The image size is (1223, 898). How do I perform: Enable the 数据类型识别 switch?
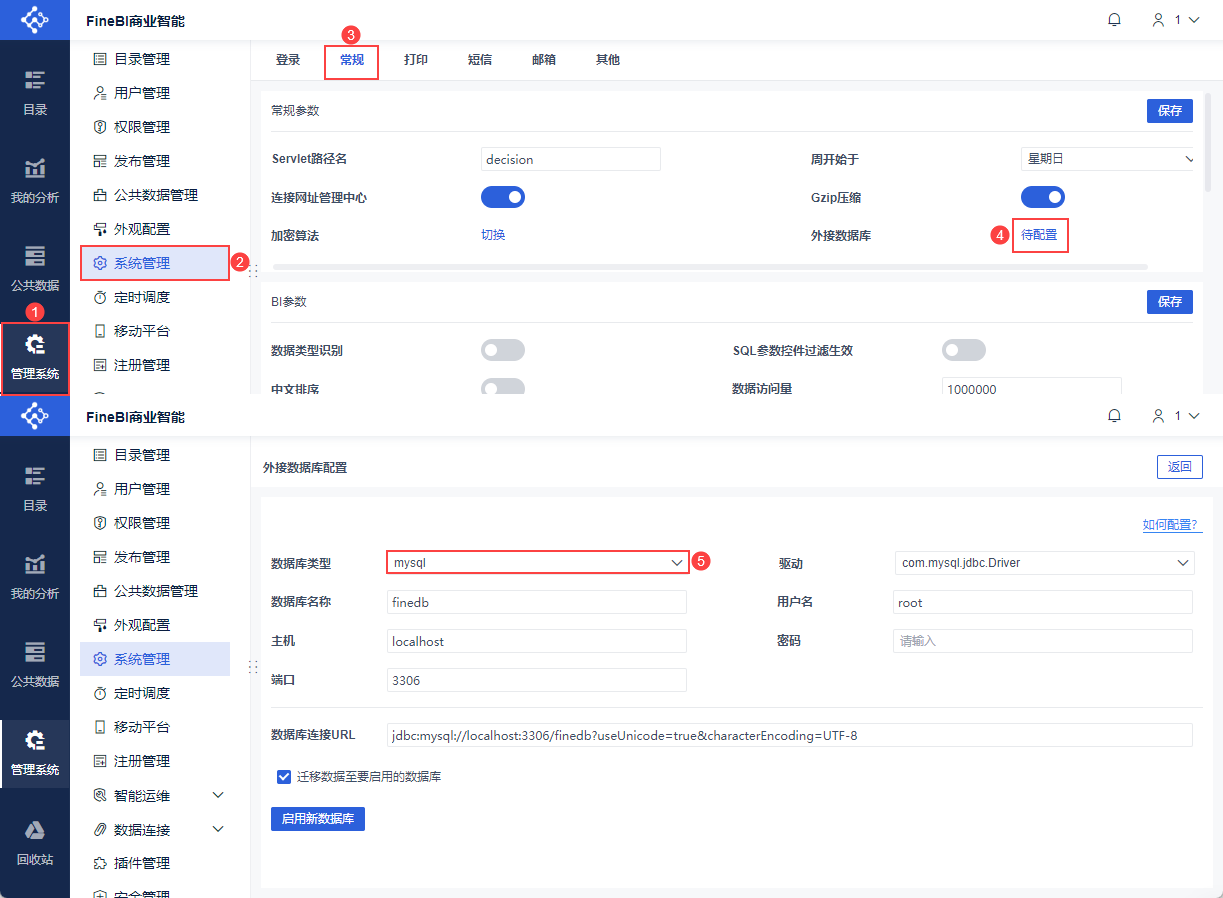tap(503, 350)
